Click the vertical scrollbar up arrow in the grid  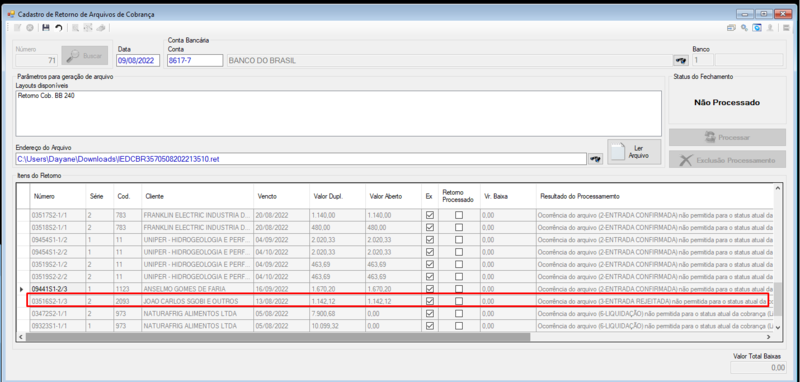[778, 188]
